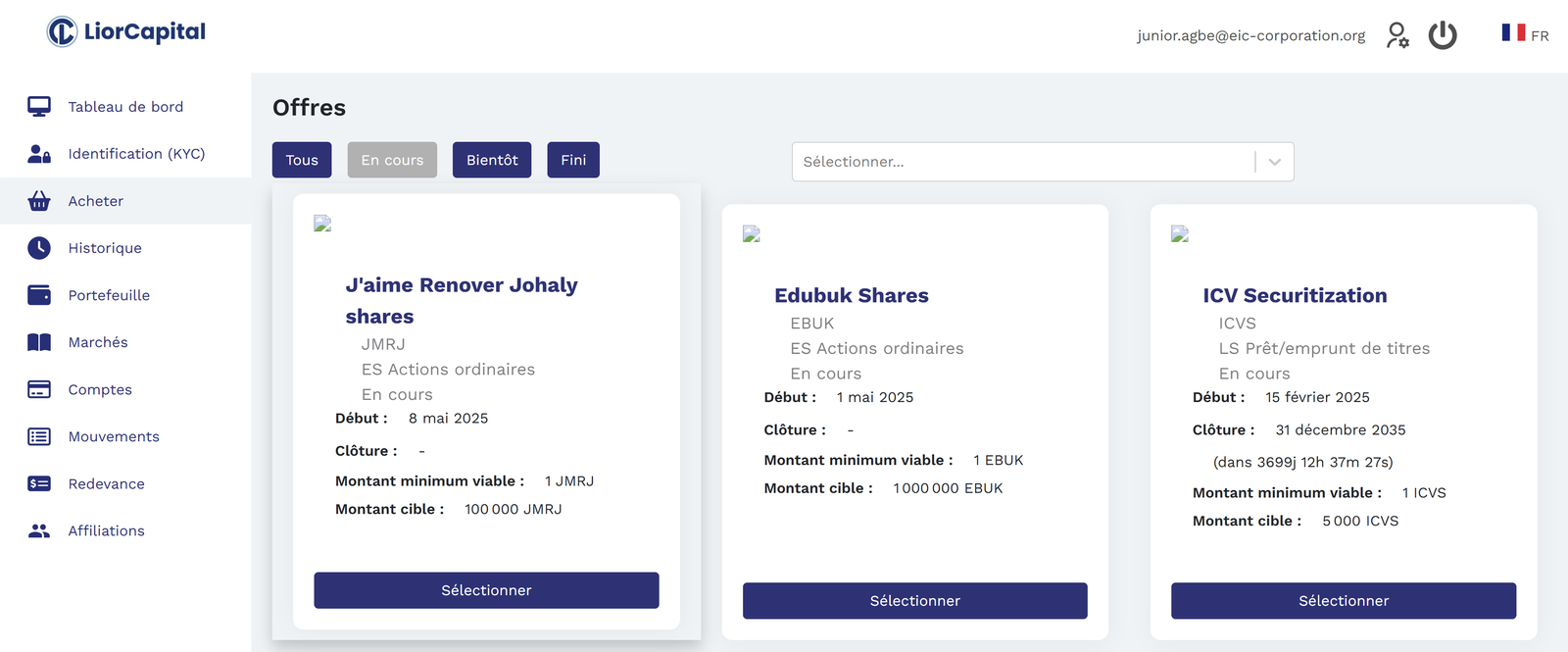Click the LiorCapital logo
Screen dimensions: 1568x652
tap(126, 32)
